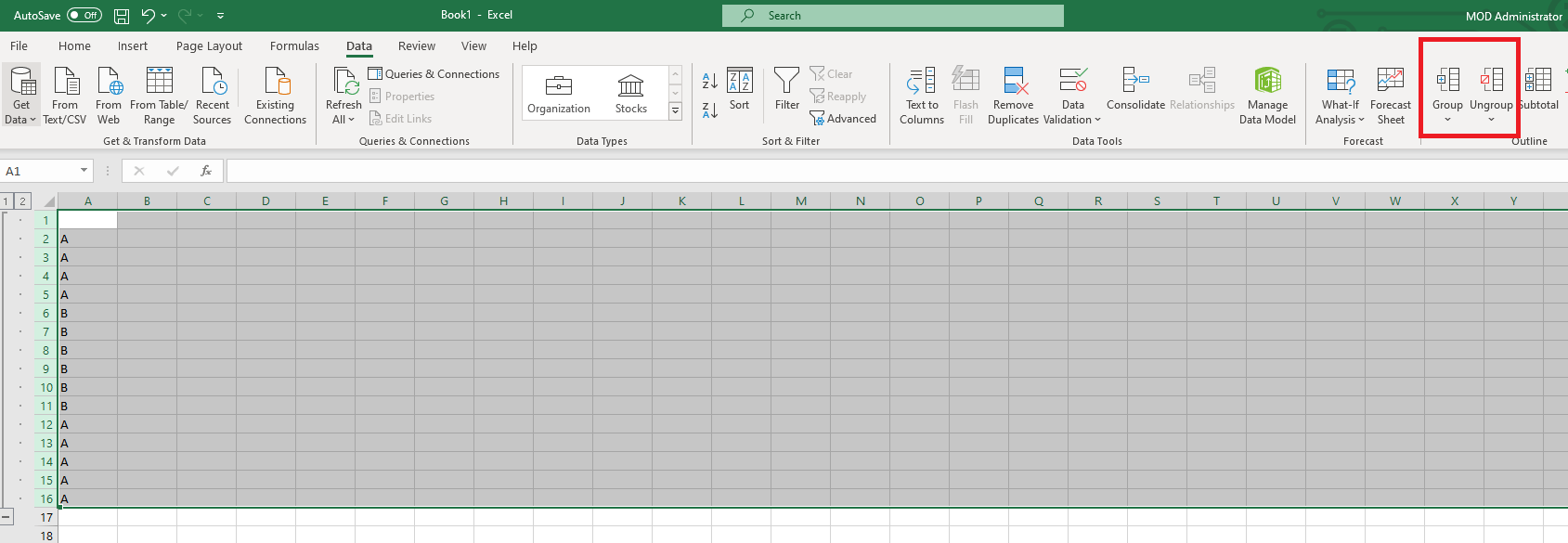The image size is (1568, 543).
Task: Sort Z to A descending
Action: coord(710,110)
